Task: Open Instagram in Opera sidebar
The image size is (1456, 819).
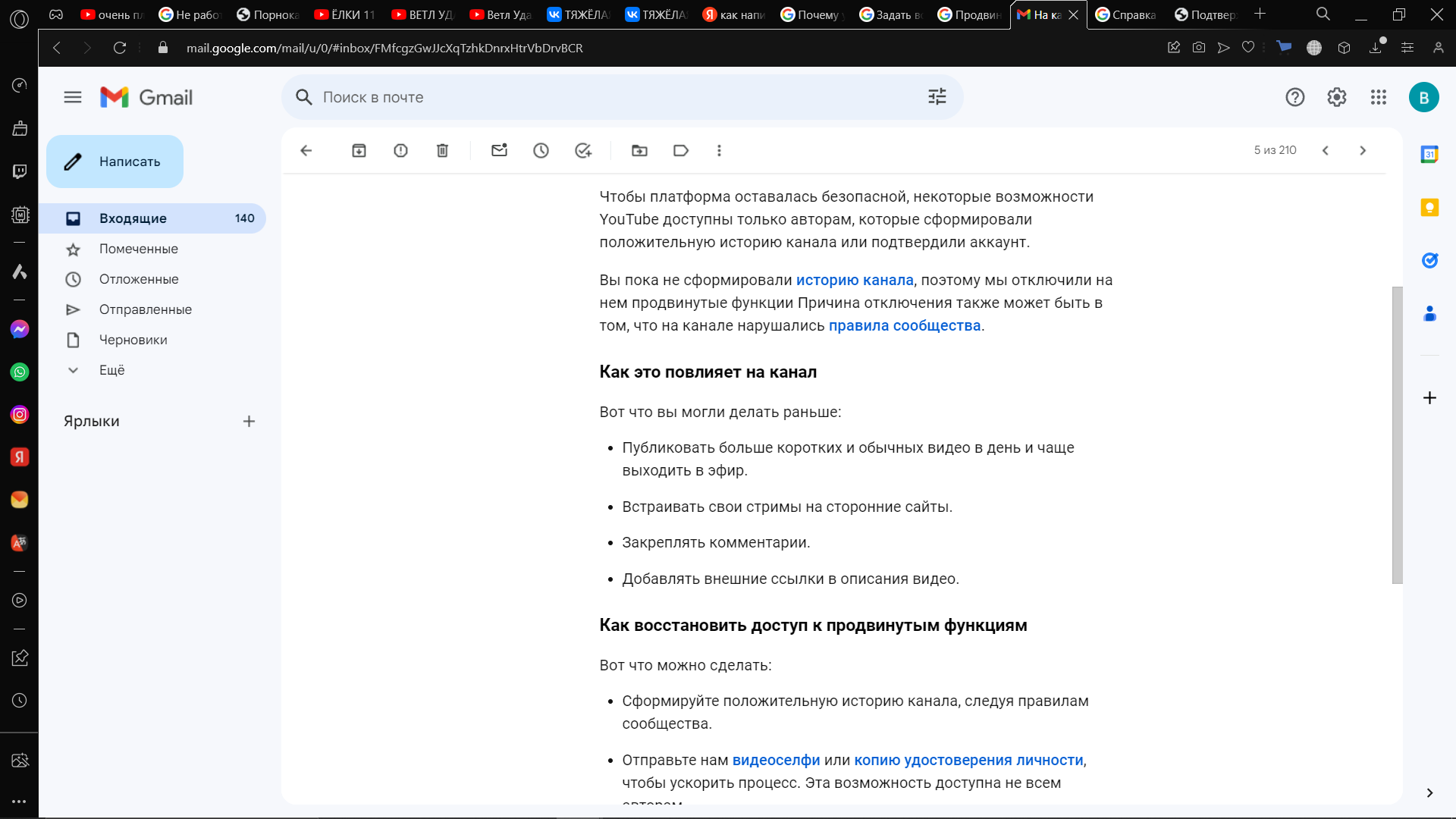Action: [x=20, y=414]
